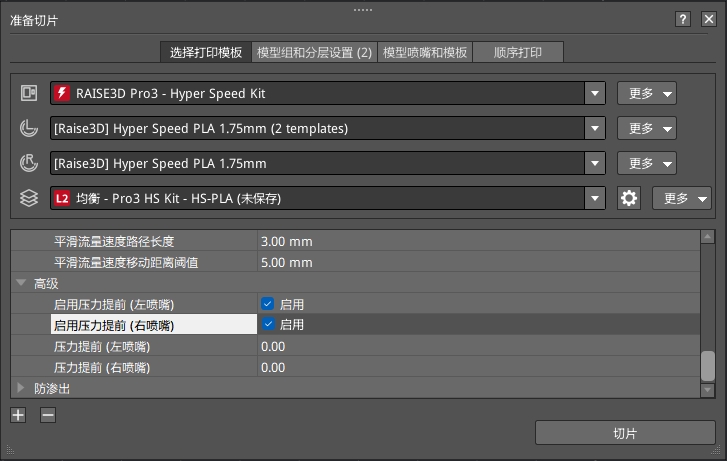727x461 pixels.
Task: Open help with the question mark button
Action: pyautogui.click(x=682, y=19)
